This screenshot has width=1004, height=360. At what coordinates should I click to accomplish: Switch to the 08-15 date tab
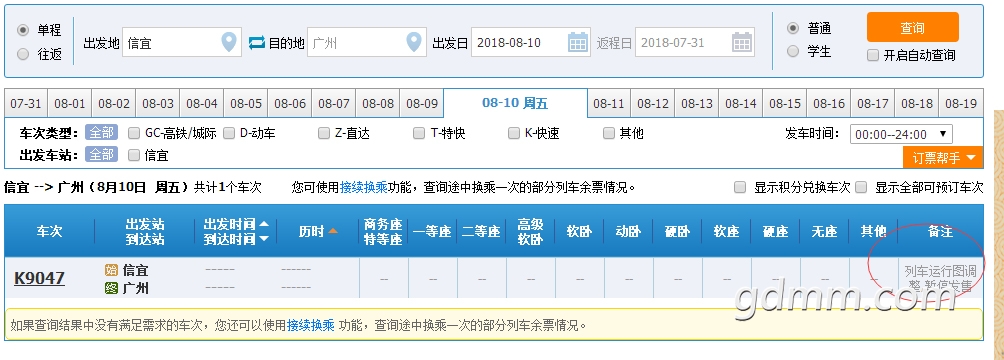[x=785, y=103]
